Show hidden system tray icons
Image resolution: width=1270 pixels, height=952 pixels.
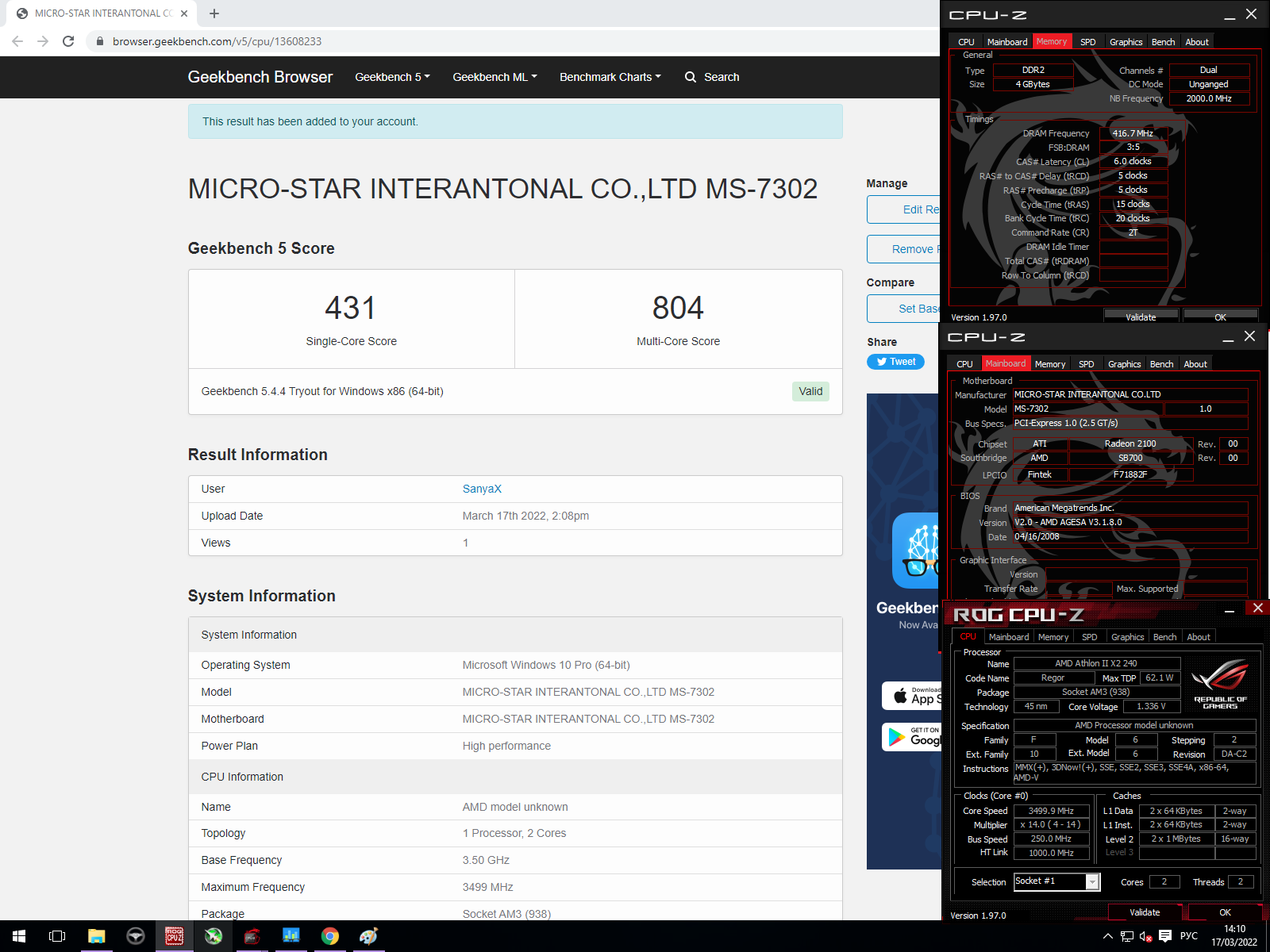(1107, 936)
